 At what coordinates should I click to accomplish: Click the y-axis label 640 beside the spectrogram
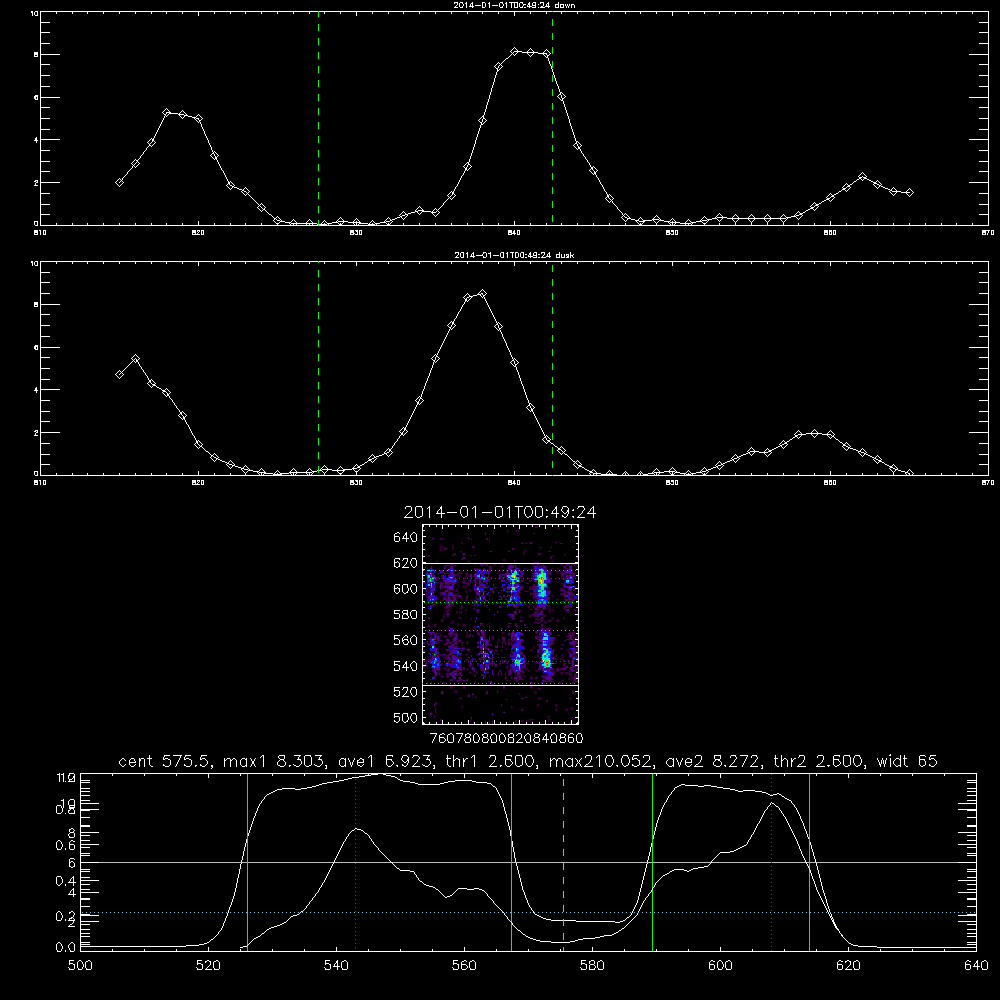coord(406,538)
